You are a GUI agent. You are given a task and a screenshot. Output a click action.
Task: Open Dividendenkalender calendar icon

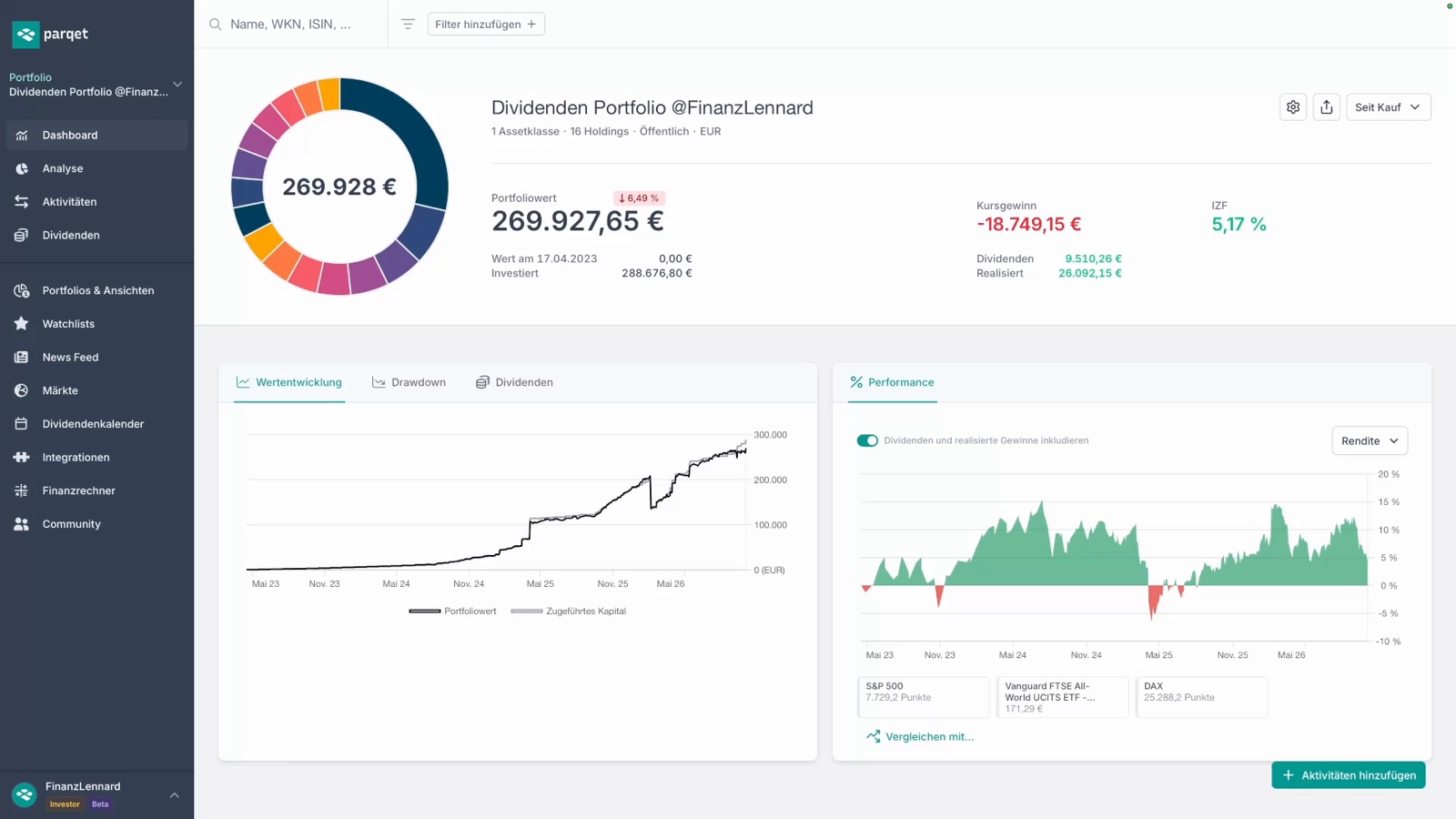22,424
